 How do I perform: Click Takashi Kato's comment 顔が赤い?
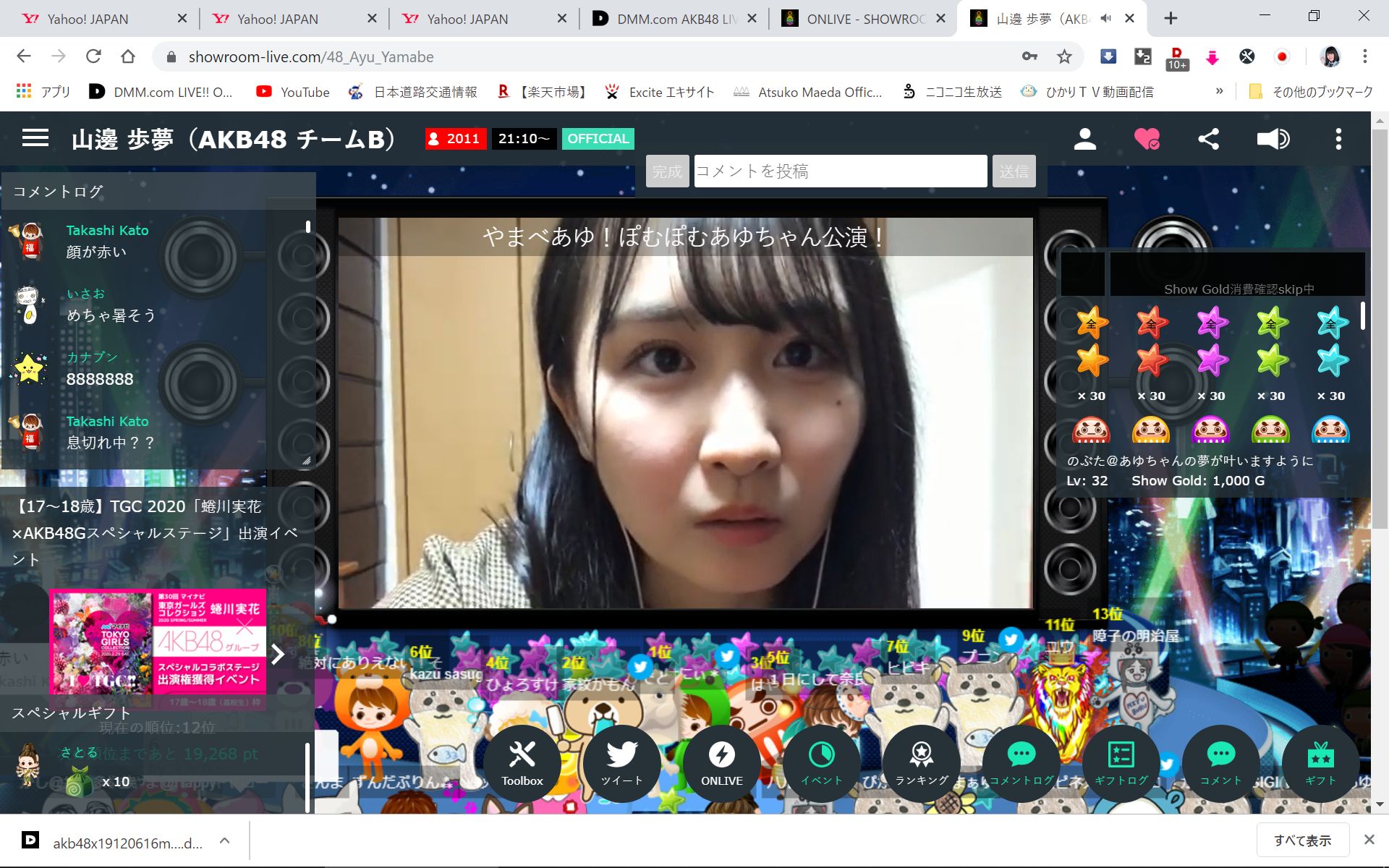(x=96, y=252)
